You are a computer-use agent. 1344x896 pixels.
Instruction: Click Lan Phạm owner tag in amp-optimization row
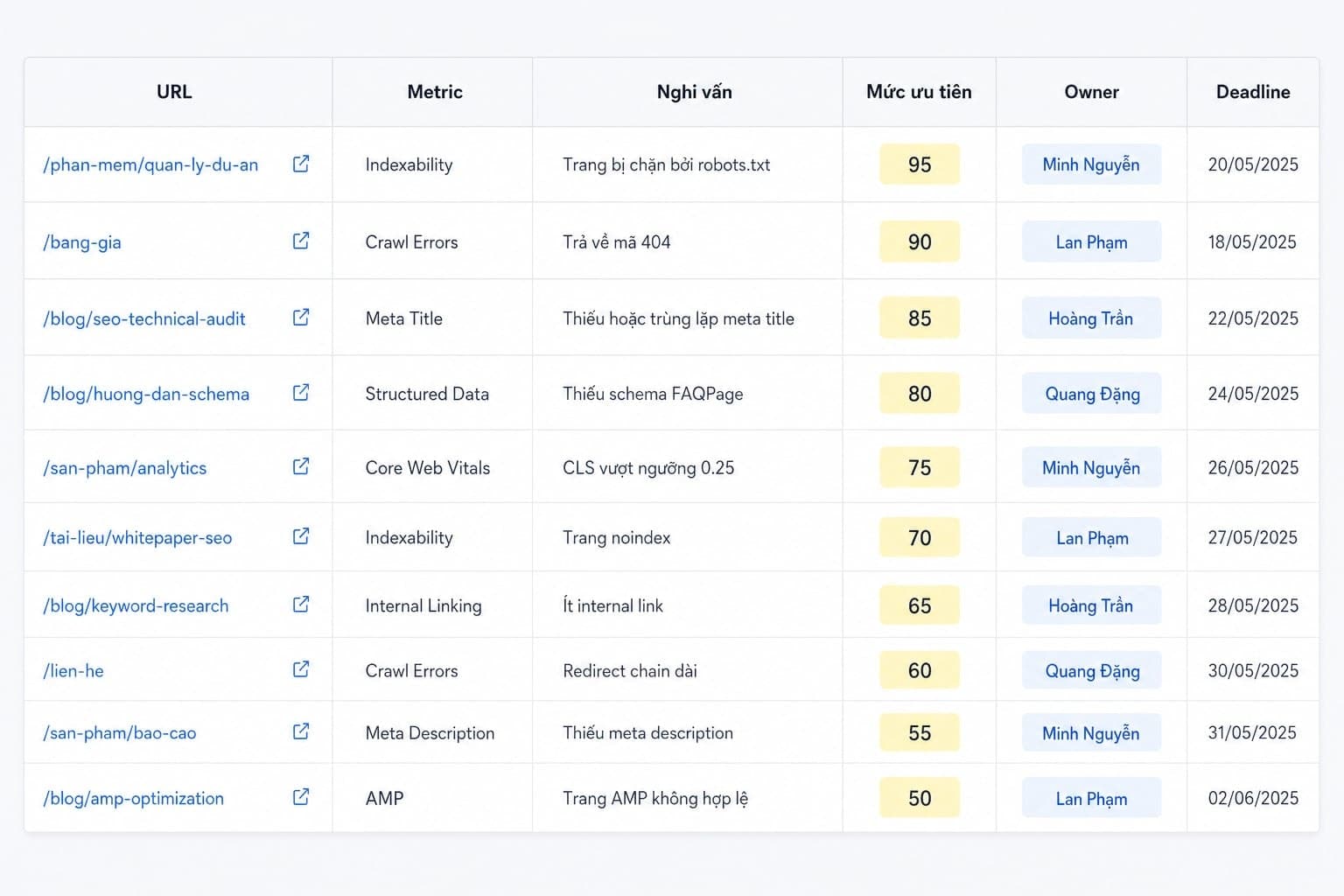pos(1091,798)
